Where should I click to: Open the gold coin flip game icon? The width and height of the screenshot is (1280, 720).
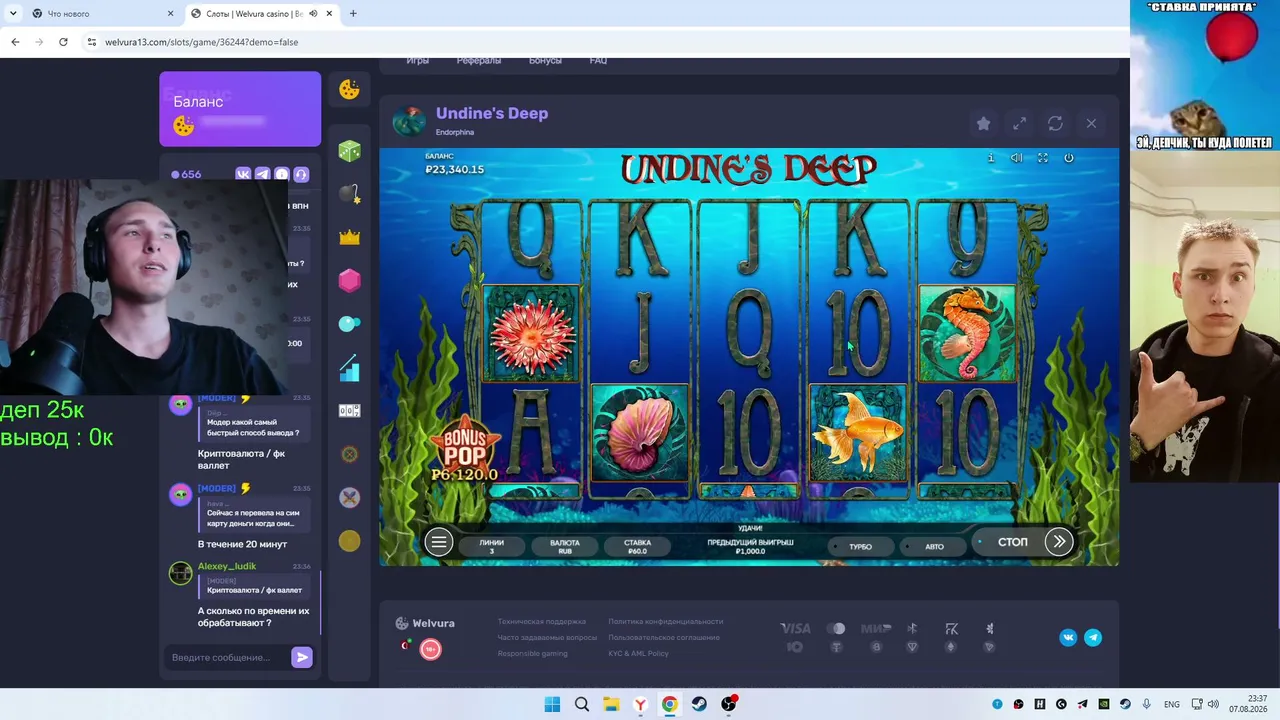tap(349, 541)
